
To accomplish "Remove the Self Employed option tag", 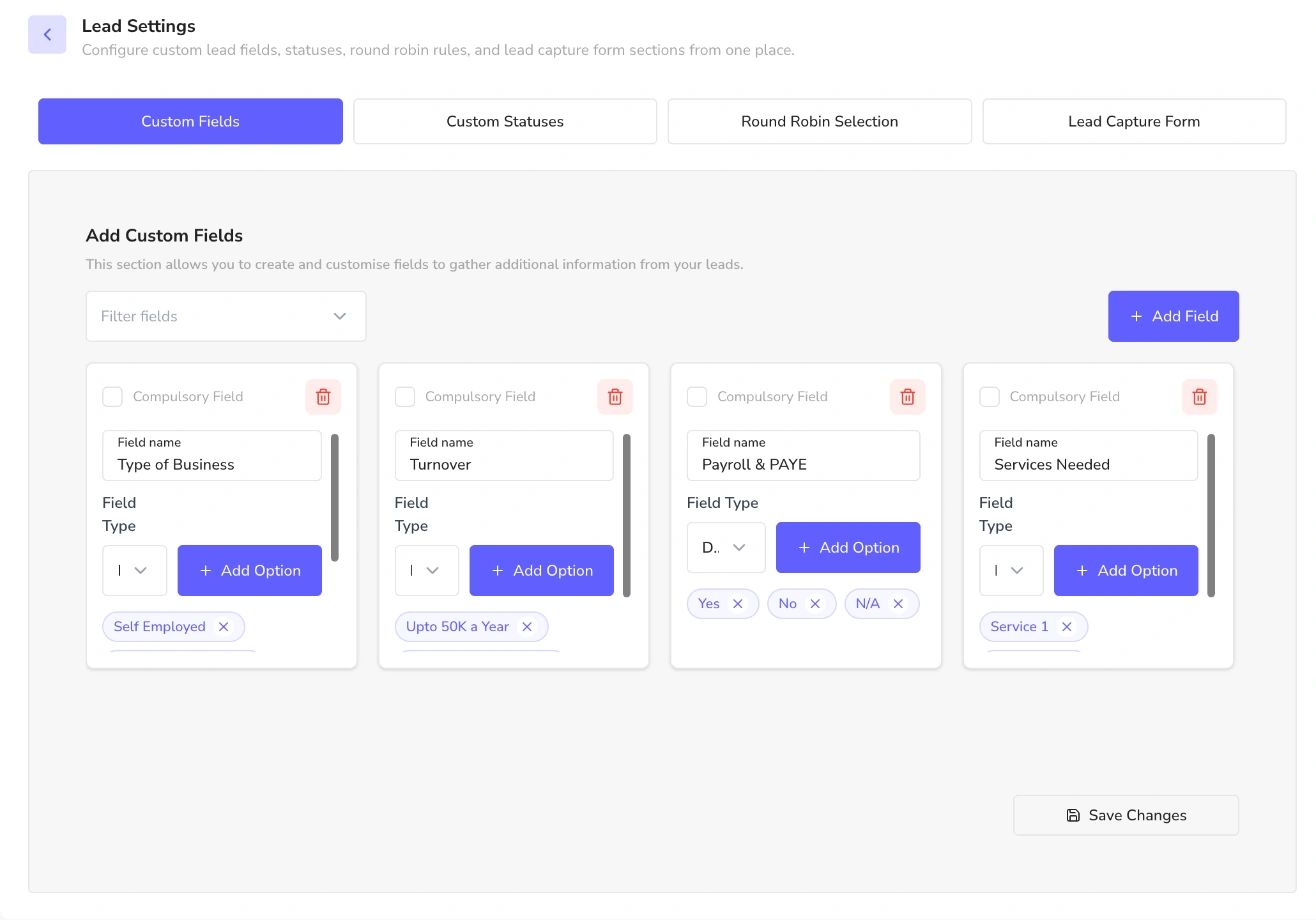I will [224, 627].
